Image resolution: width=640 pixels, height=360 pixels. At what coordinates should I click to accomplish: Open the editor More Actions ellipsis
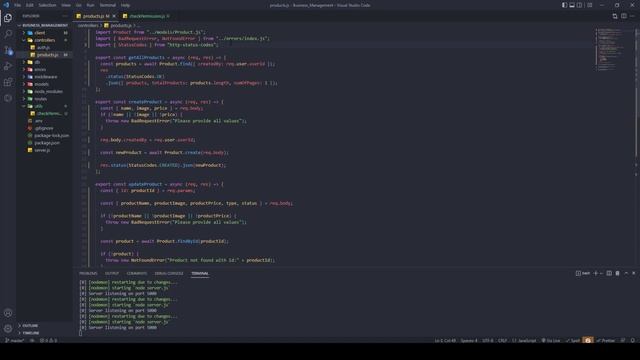point(632,16)
